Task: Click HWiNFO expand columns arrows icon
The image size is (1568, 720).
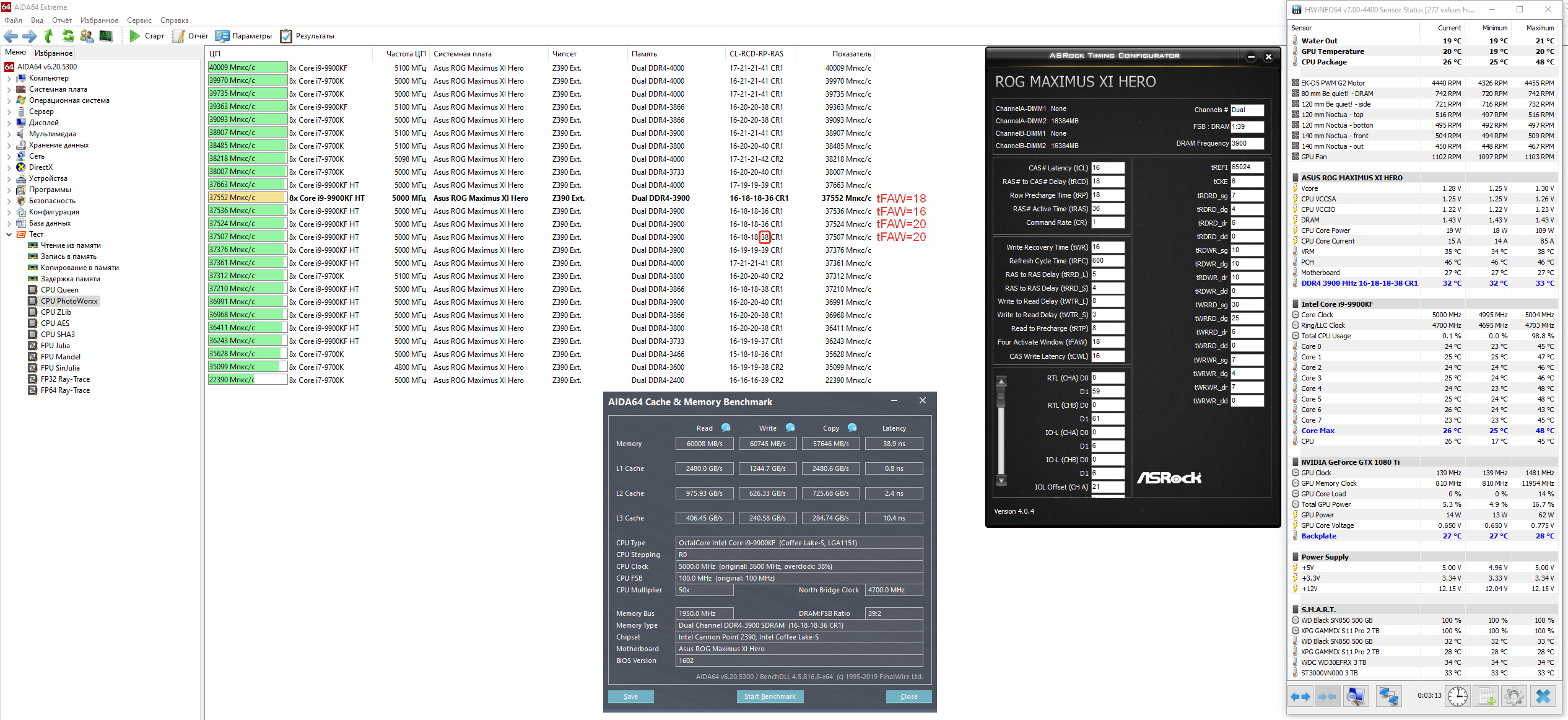Action: [x=1300, y=696]
